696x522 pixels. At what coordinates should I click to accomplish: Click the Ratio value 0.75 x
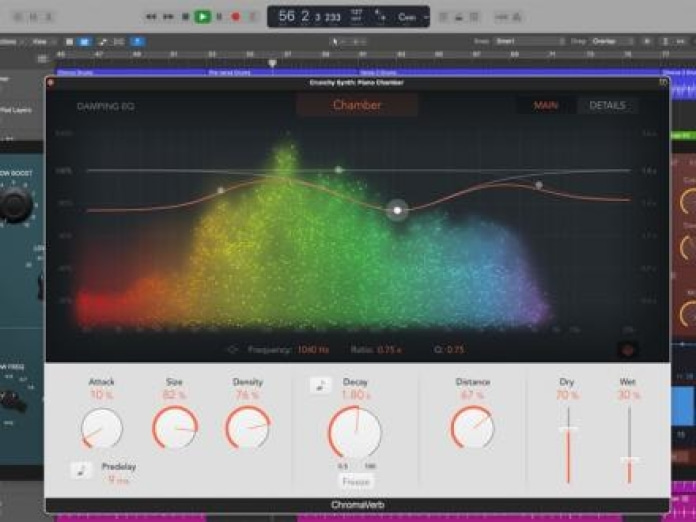[389, 350]
